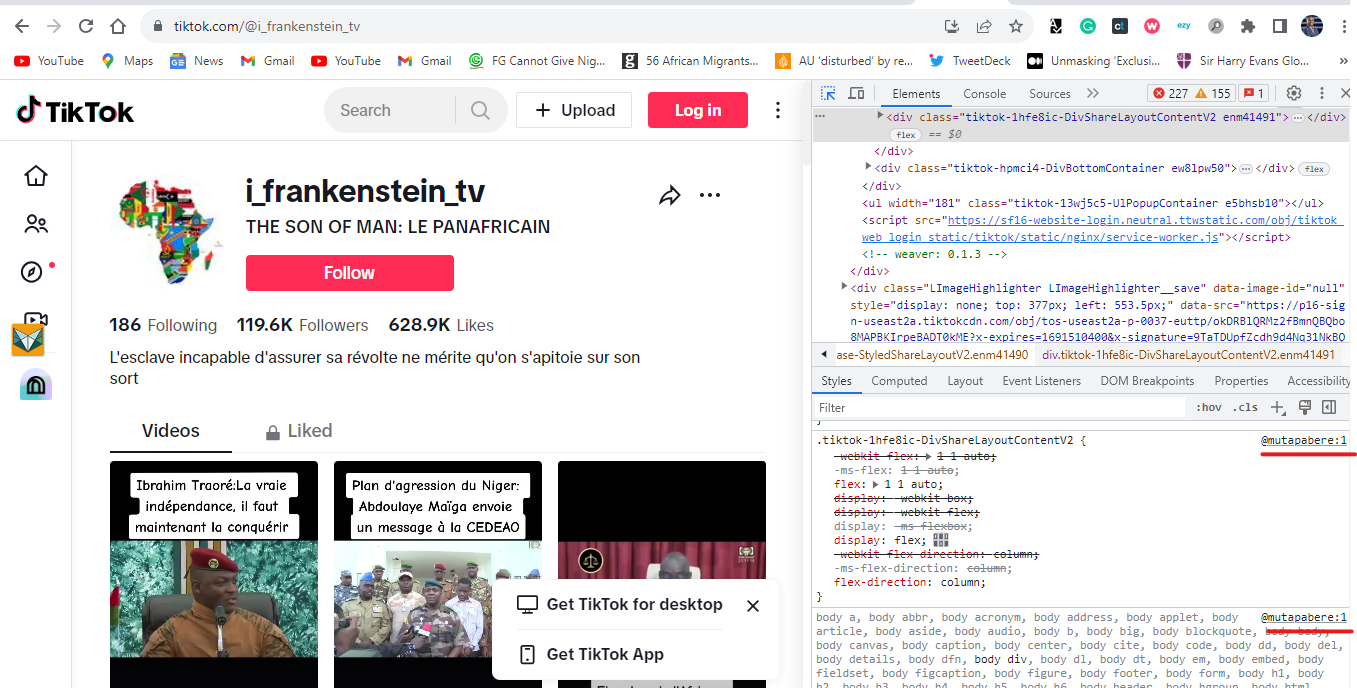This screenshot has height=688, width=1357.
Task: Switch to the Liked tab on profile
Action: 298,431
